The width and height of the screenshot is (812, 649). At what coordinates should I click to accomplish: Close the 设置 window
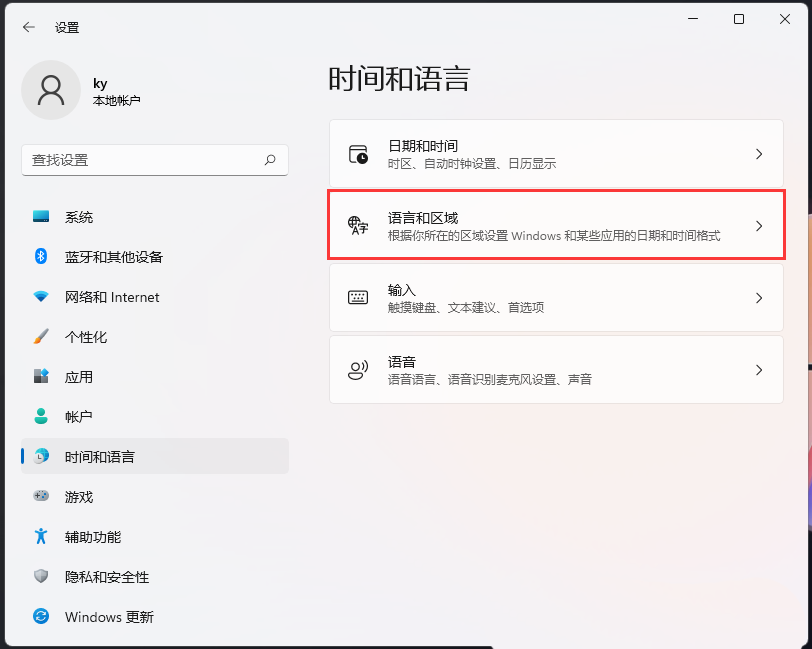(785, 19)
